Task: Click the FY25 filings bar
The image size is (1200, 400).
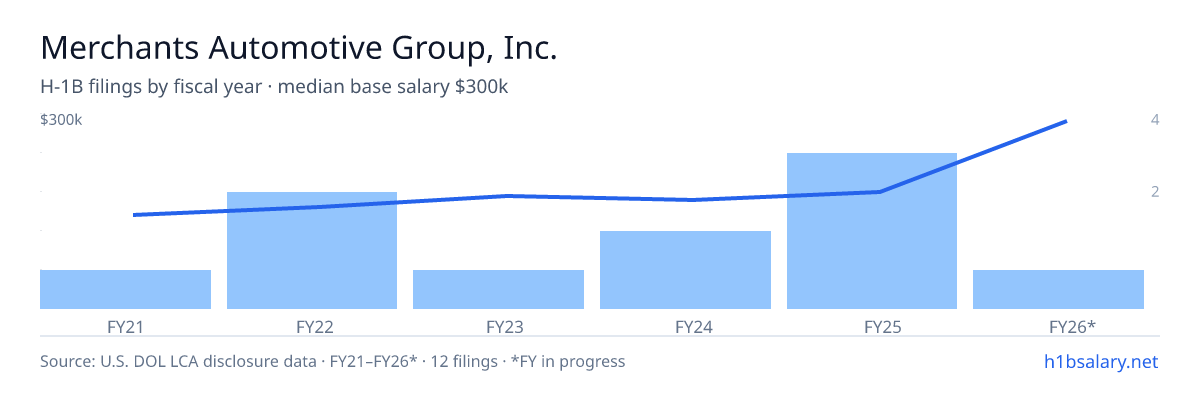Action: [872, 231]
